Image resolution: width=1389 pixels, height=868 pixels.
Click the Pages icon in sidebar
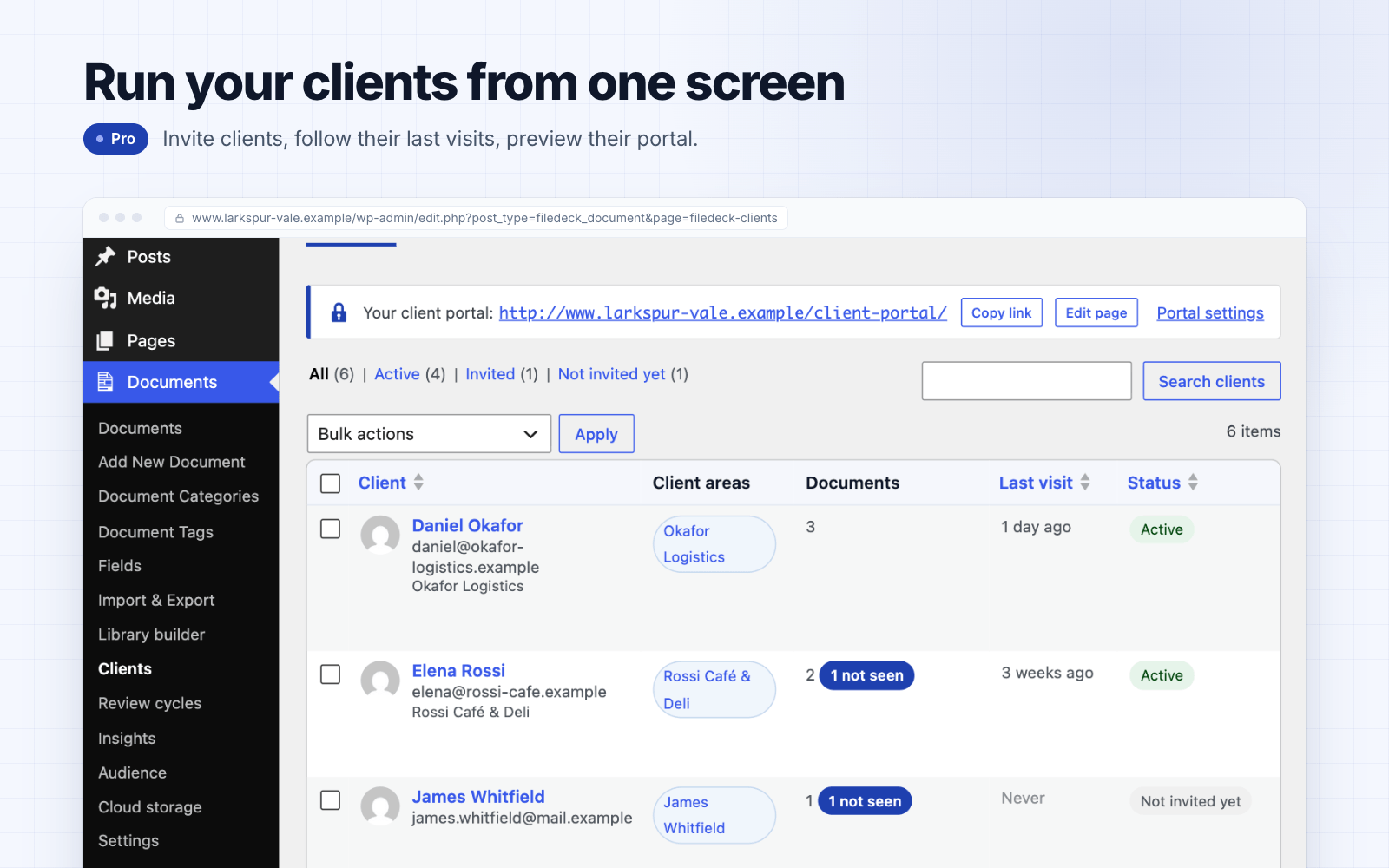click(105, 340)
